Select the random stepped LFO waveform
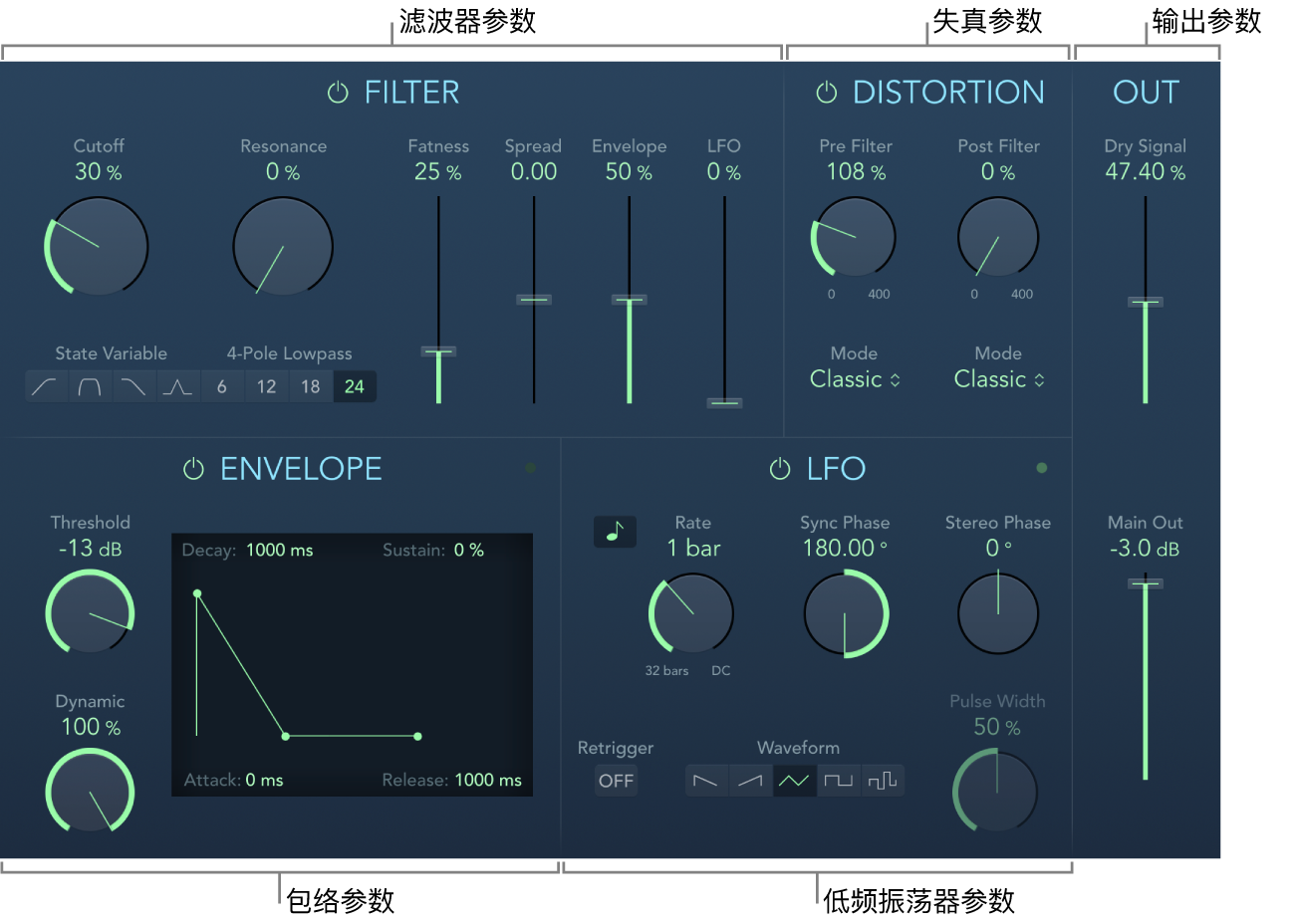The width and height of the screenshot is (1298, 924). click(x=883, y=781)
